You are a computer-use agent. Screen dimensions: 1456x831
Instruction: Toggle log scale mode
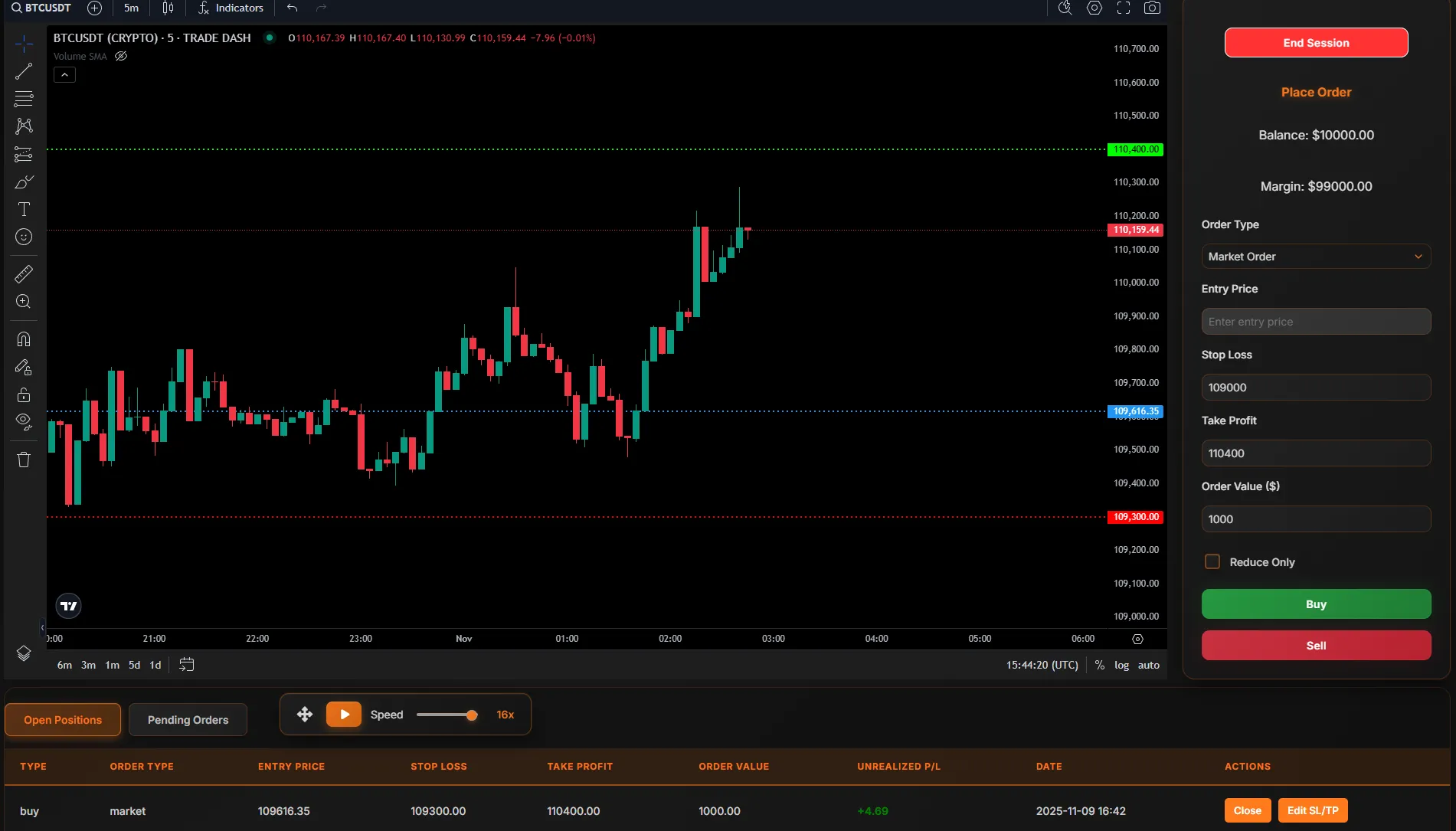[1121, 665]
